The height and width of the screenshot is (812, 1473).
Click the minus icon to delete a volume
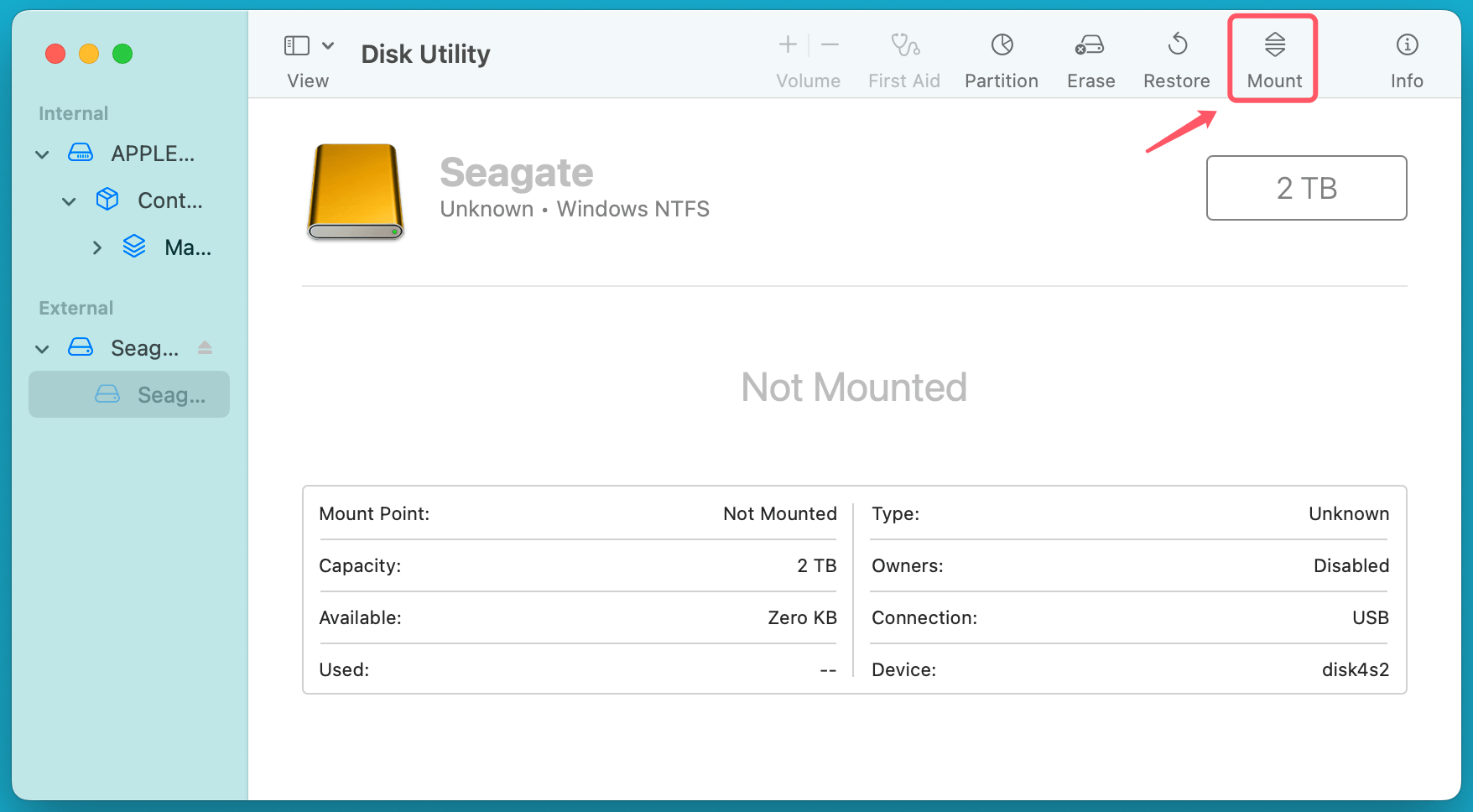click(x=830, y=44)
